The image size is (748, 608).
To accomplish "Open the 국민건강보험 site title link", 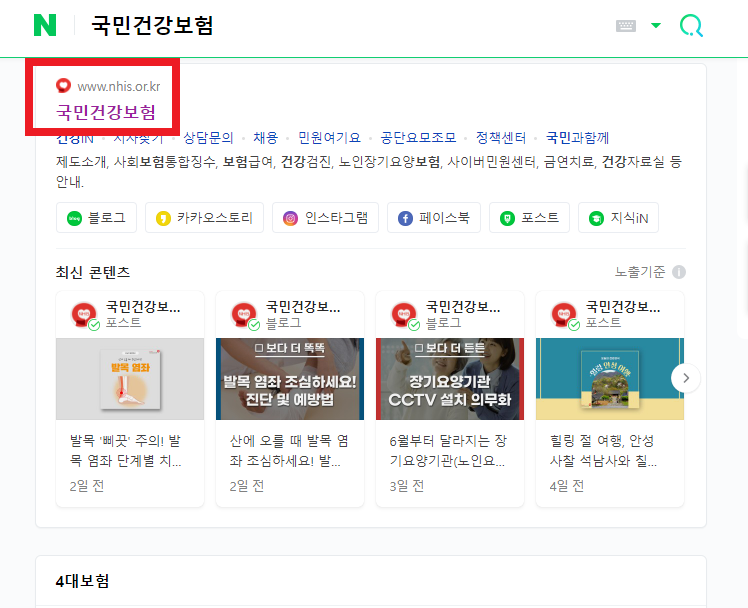I will pos(106,112).
